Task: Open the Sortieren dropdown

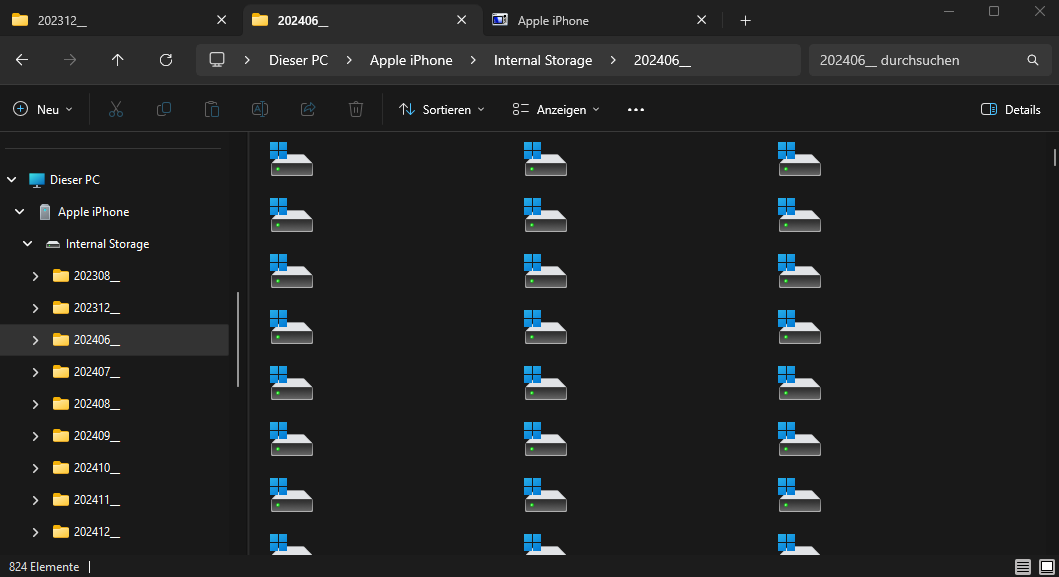Action: point(441,109)
